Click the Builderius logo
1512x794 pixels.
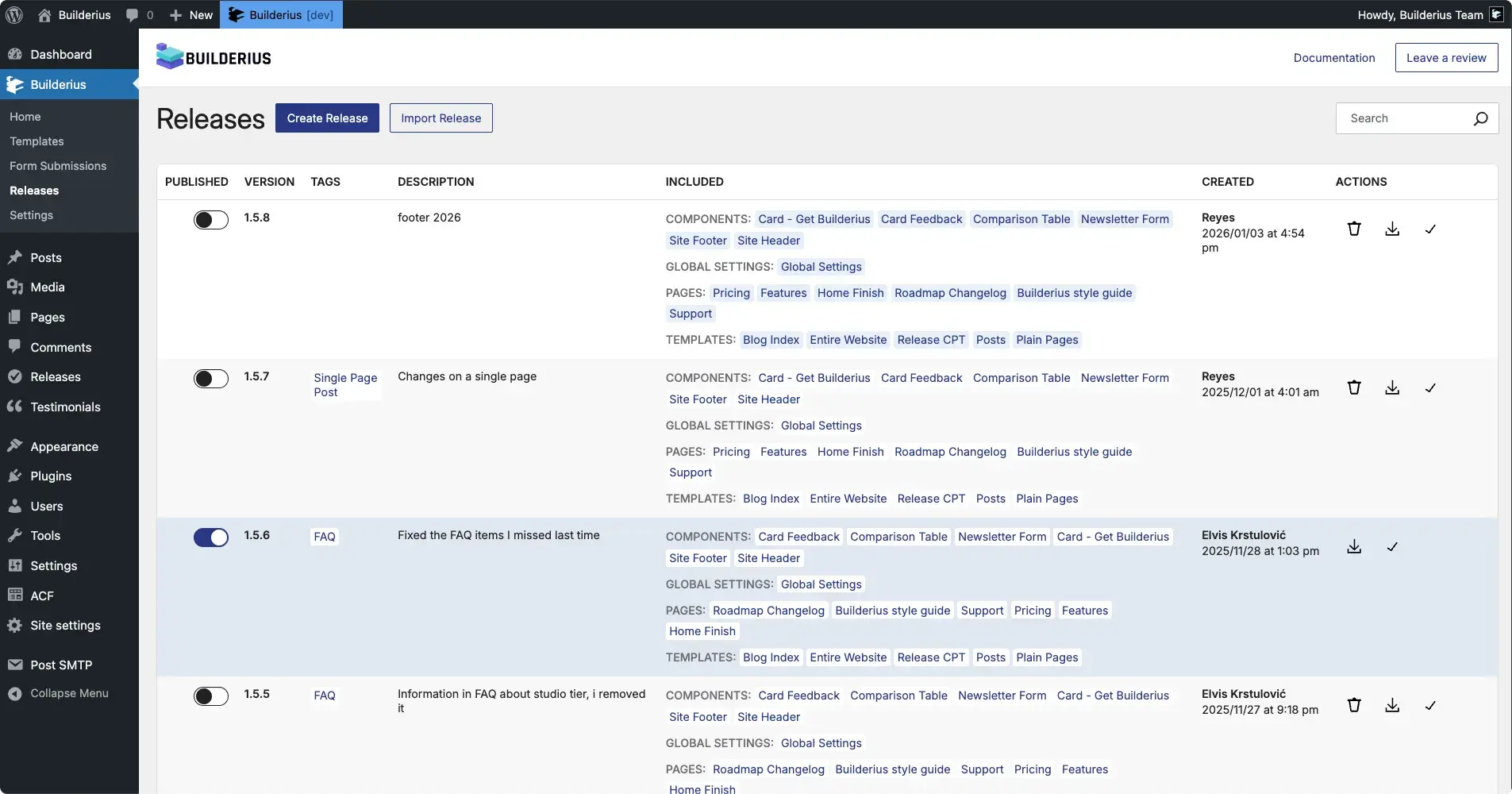214,57
